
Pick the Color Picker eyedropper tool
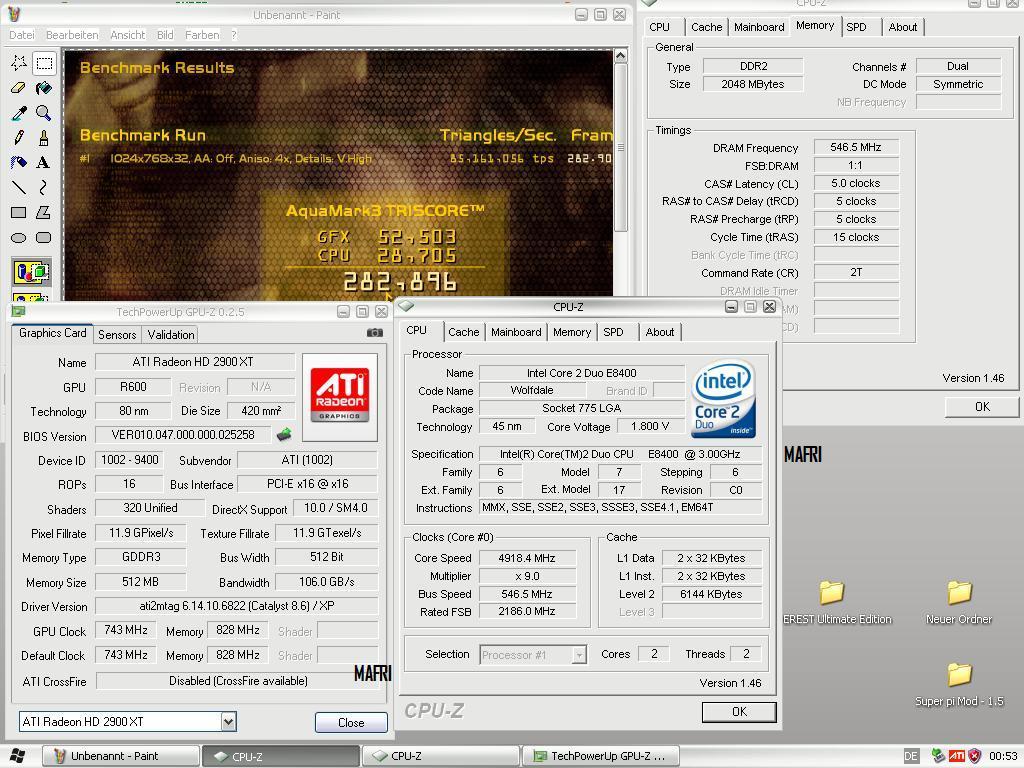[x=19, y=113]
